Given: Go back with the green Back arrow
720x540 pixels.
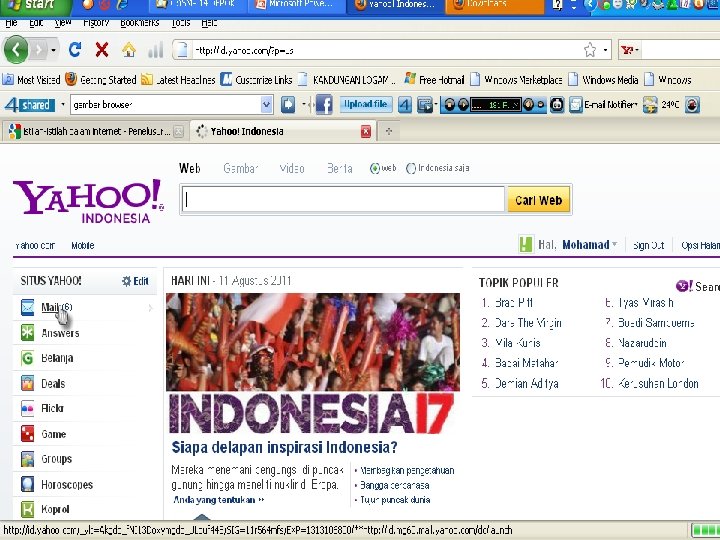Looking at the screenshot, I should 16,49.
